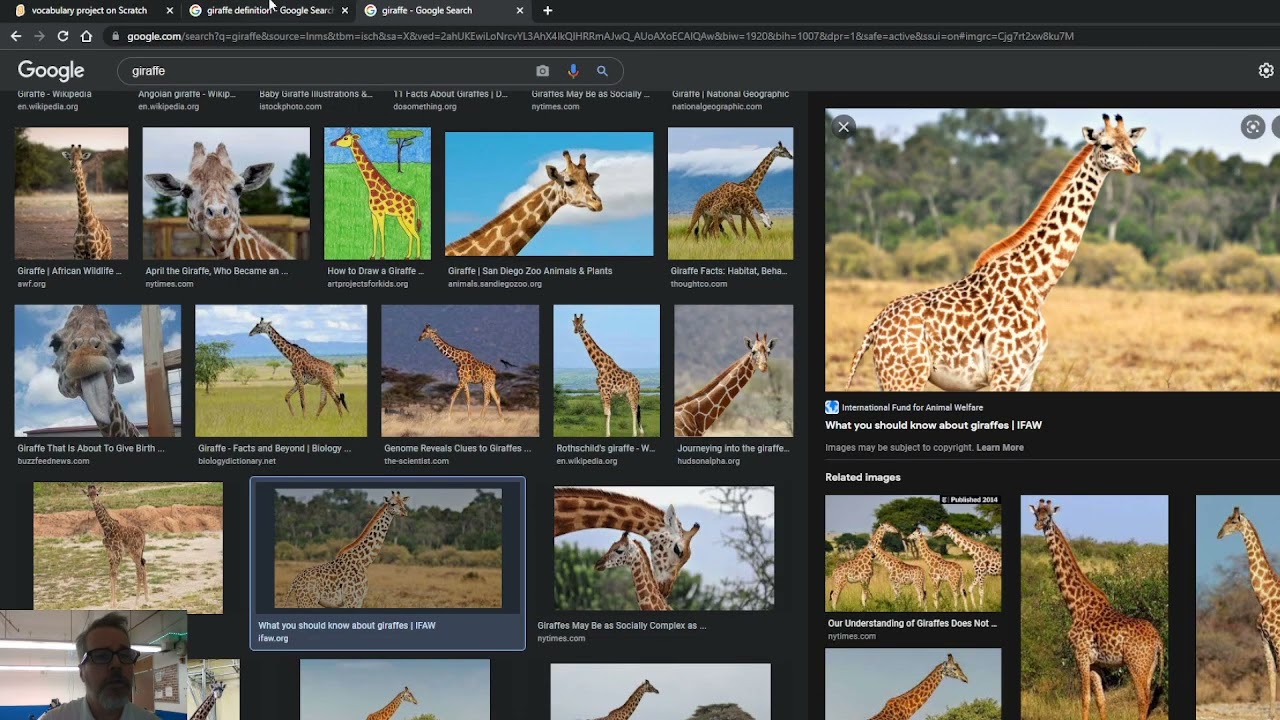Click the browser address bar URL
1280x720 pixels.
[x=600, y=36]
